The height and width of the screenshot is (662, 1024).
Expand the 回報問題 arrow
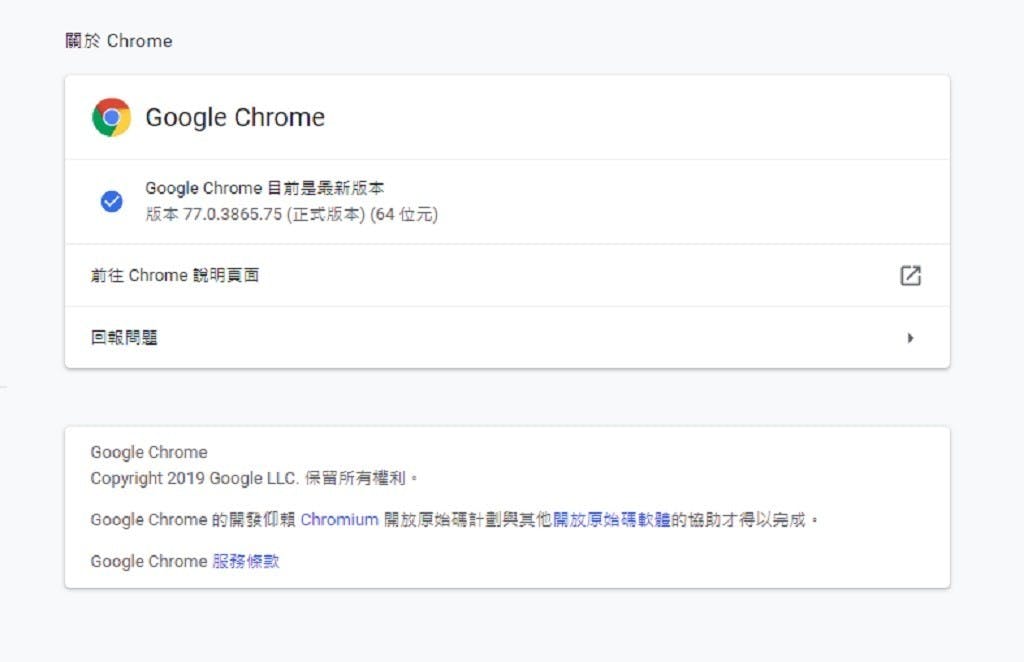point(910,338)
